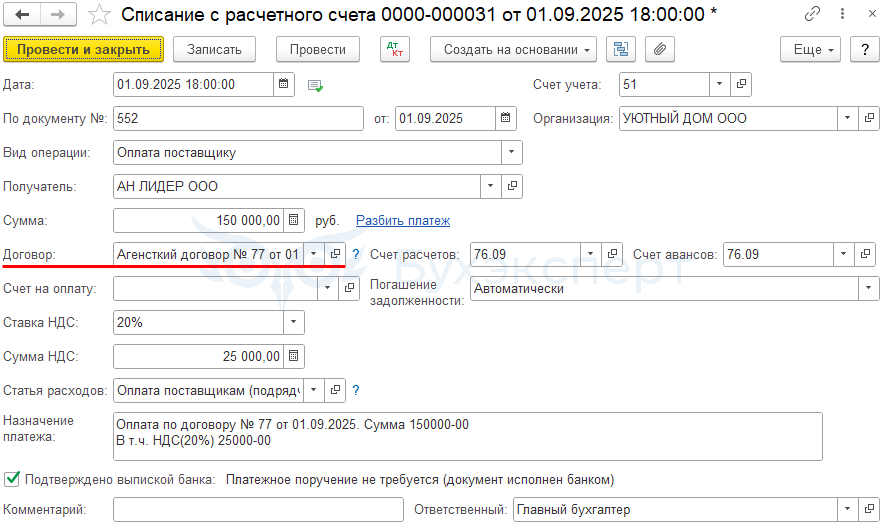
Task: Click into Комментарий field
Action: 258,509
